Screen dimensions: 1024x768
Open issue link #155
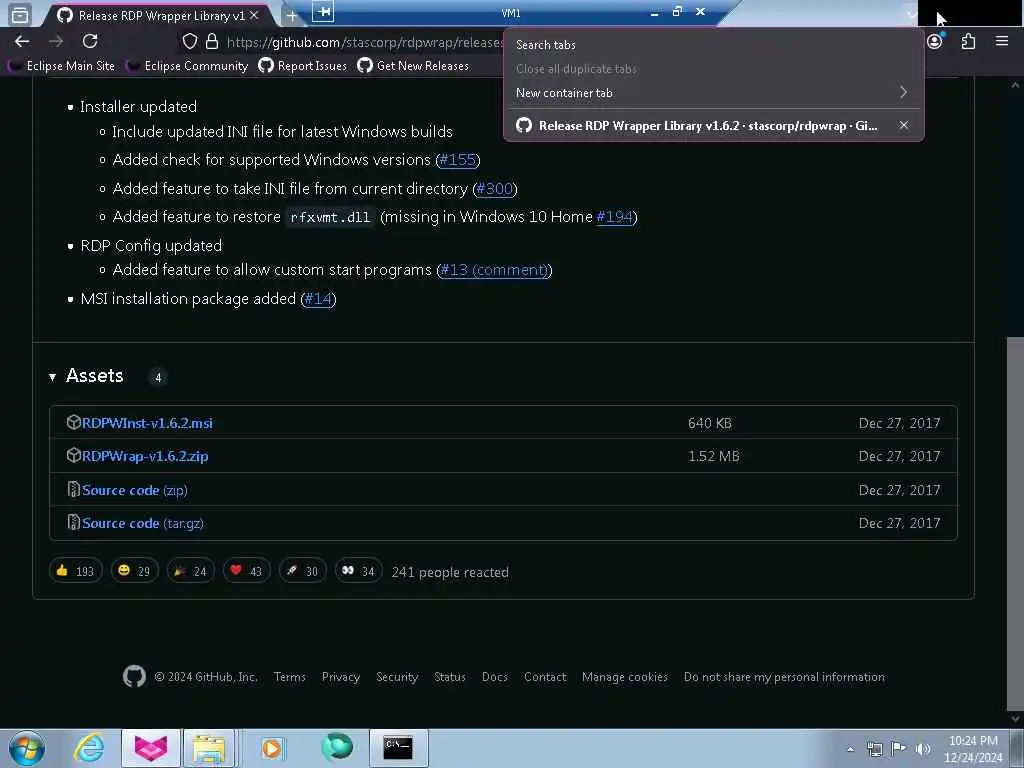pyautogui.click(x=457, y=160)
